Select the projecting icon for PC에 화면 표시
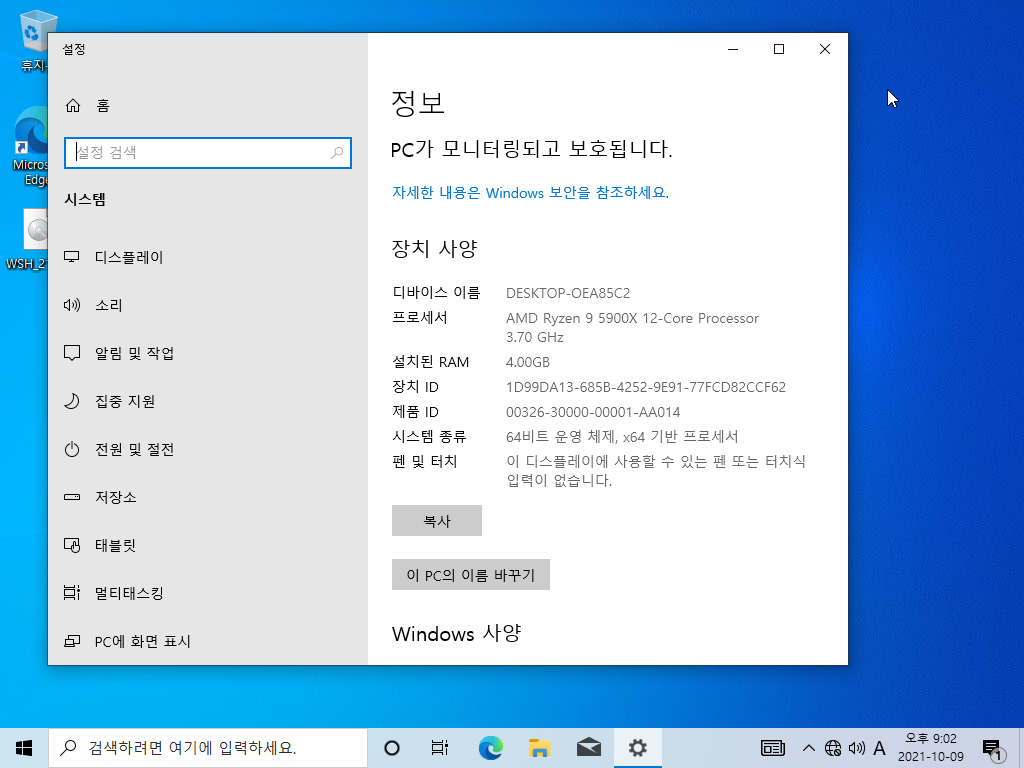Image resolution: width=1024 pixels, height=768 pixels. [x=72, y=641]
